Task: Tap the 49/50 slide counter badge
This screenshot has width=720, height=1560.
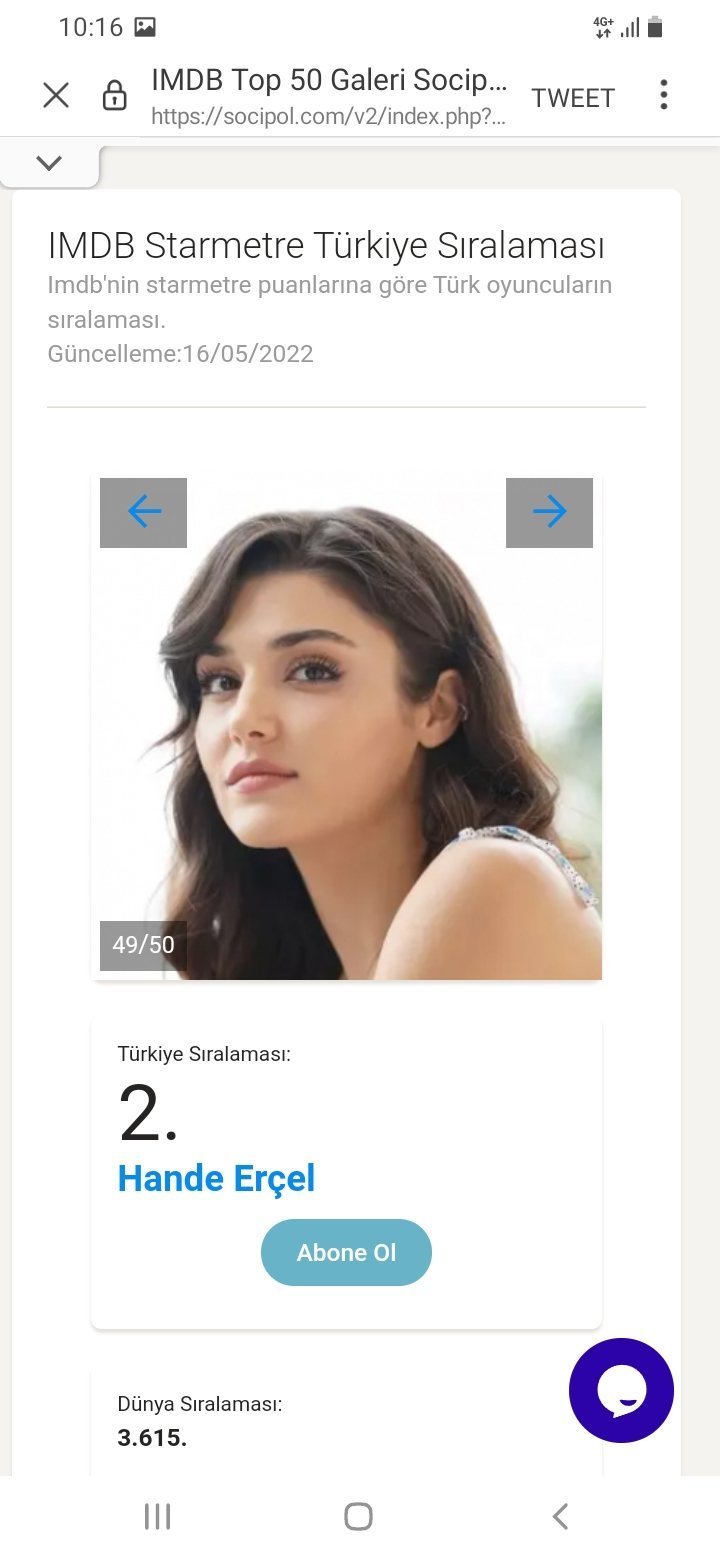Action: point(143,945)
